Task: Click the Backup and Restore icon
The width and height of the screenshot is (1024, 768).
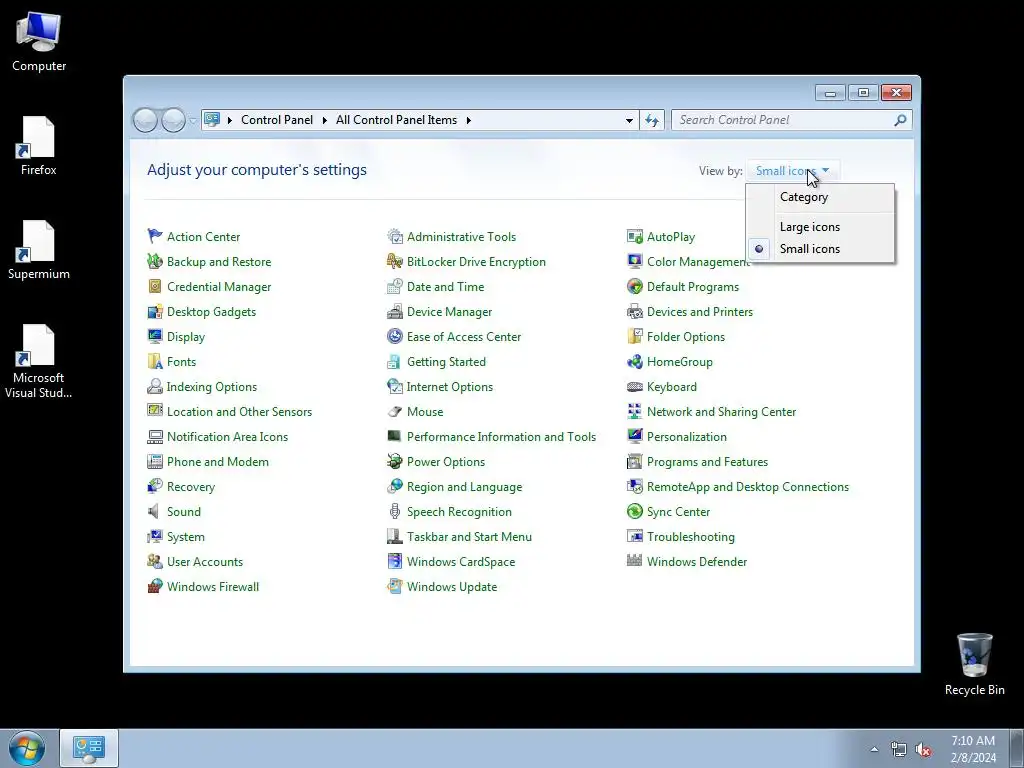Action: click(x=155, y=261)
